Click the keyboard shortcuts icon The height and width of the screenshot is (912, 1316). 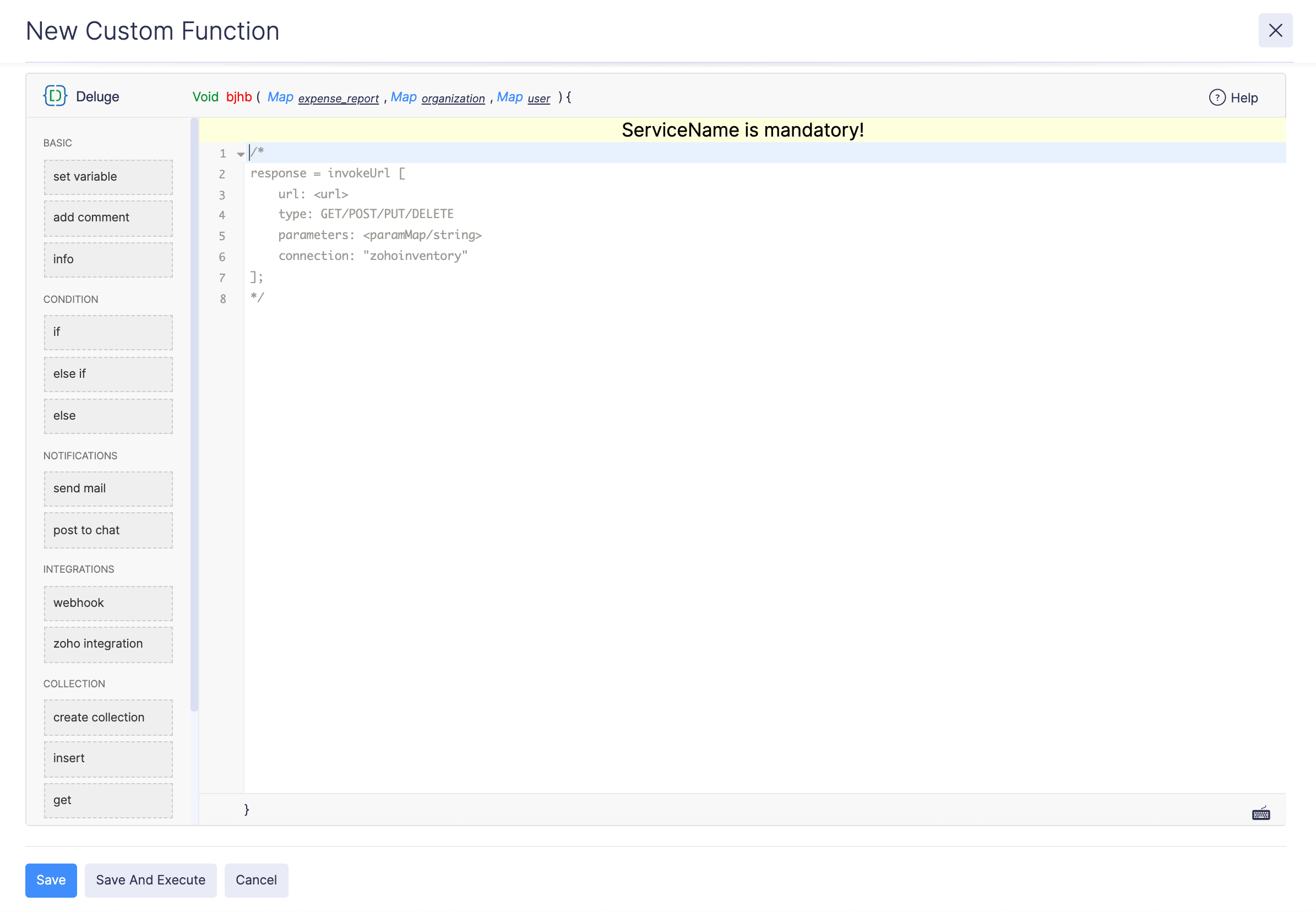point(1260,813)
